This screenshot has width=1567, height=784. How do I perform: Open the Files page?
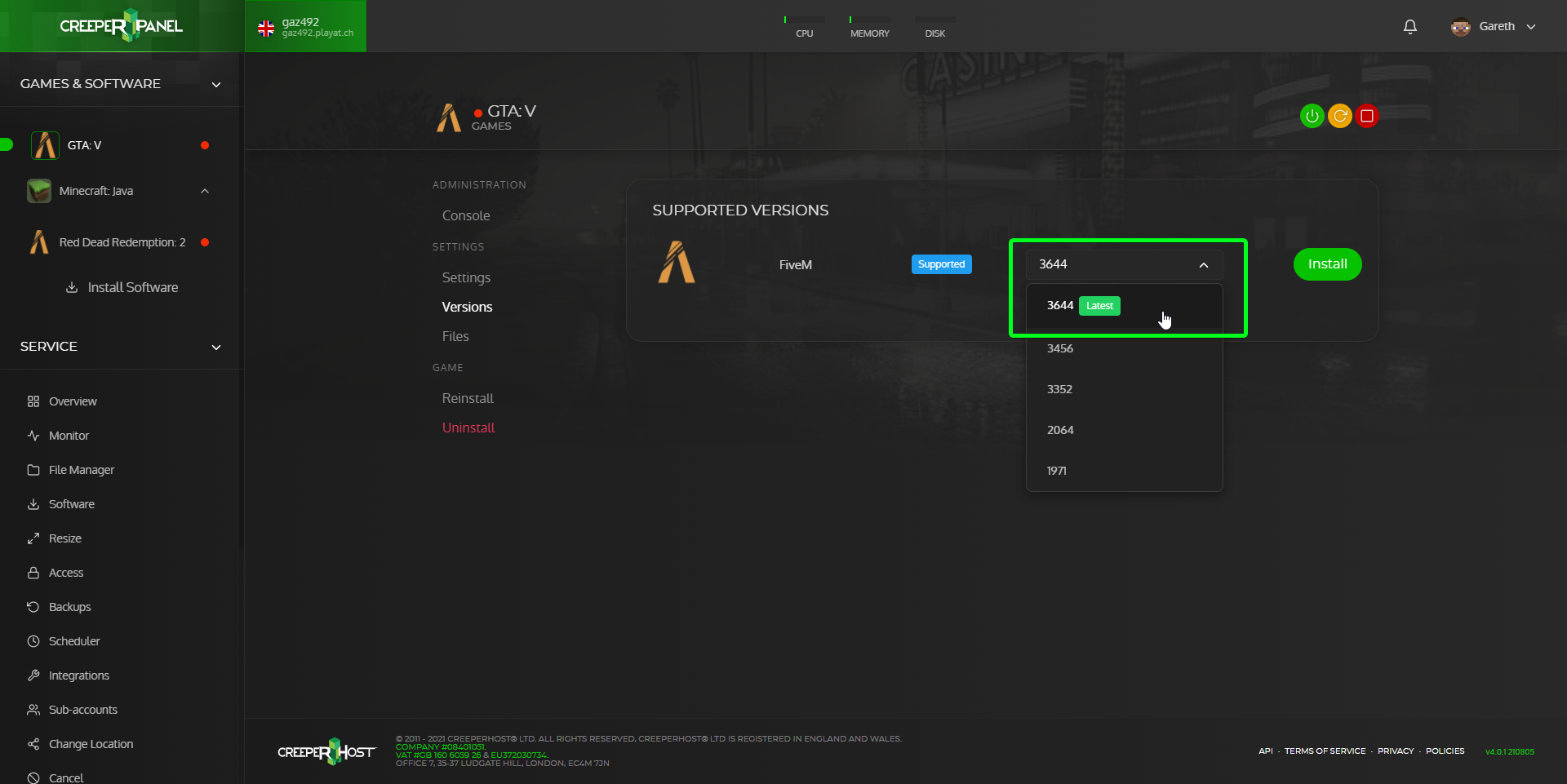pos(455,336)
